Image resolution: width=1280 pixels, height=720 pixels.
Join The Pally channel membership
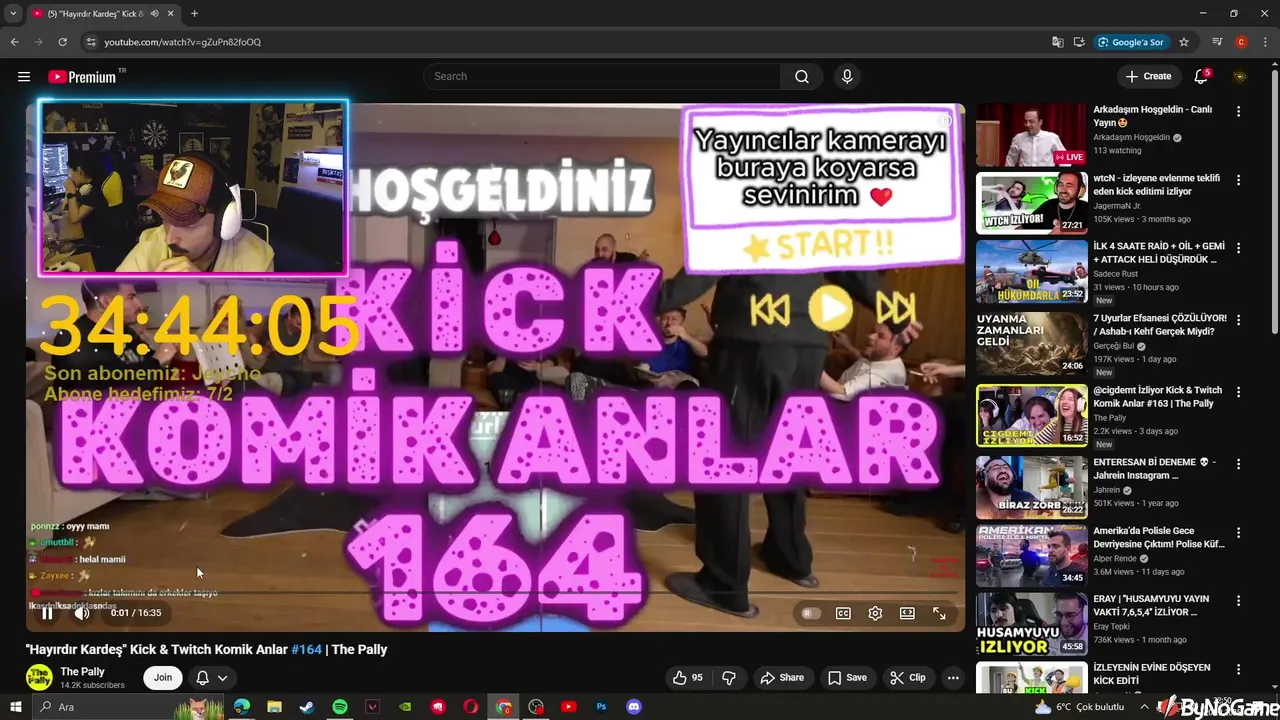point(163,678)
